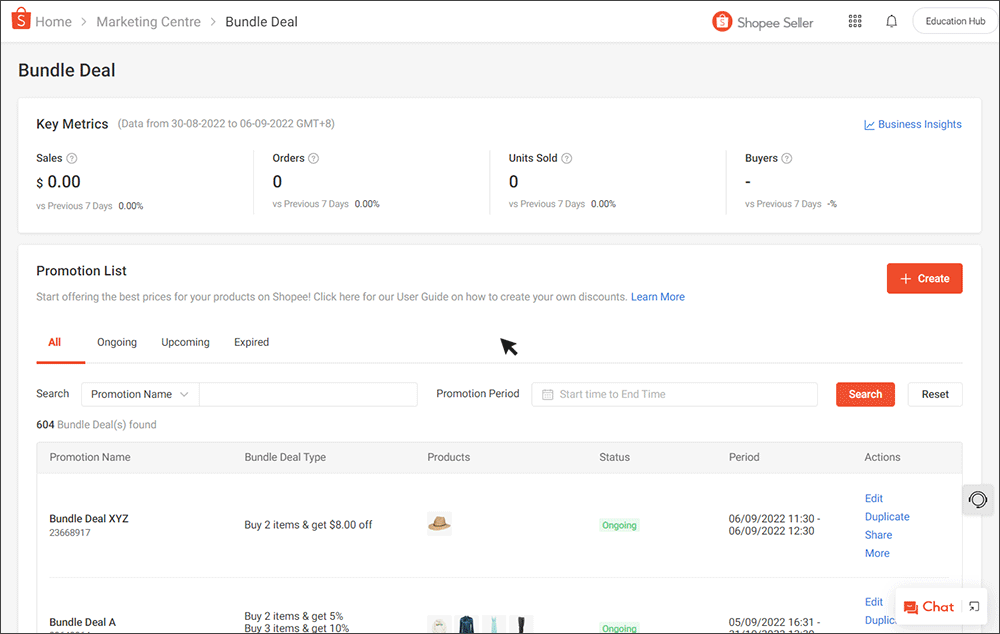Switch to the Ongoing tab

pyautogui.click(x=117, y=342)
